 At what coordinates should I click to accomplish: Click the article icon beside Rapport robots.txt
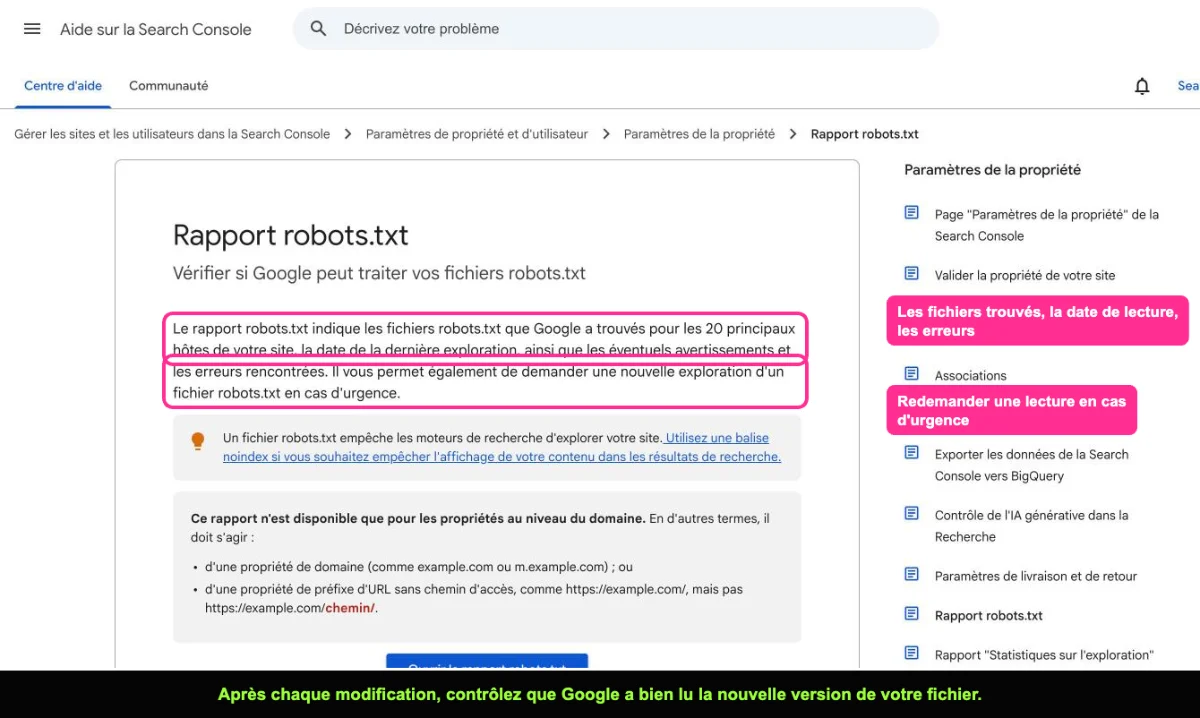coord(911,614)
